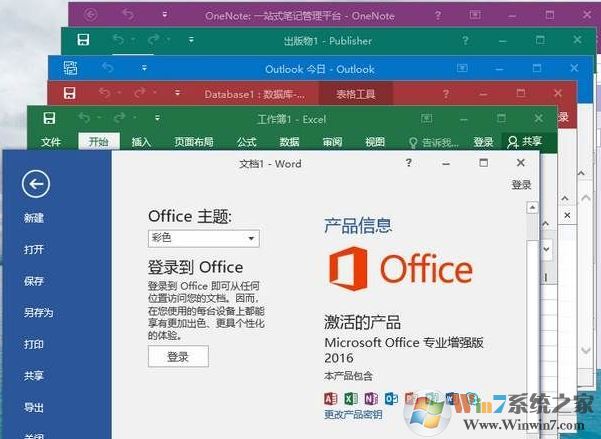601x439 pixels.
Task: Click the undo icon in Outlook title bar
Action: [108, 68]
